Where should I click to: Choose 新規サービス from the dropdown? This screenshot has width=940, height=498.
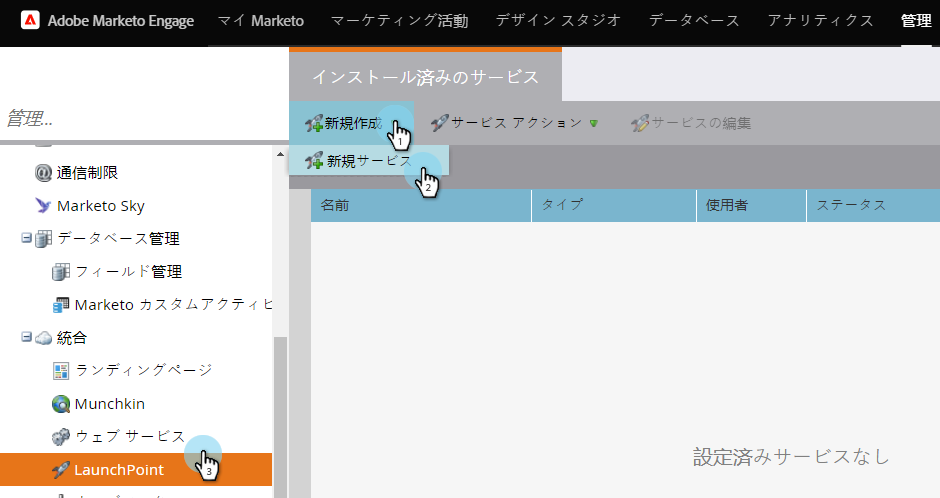coord(369,161)
